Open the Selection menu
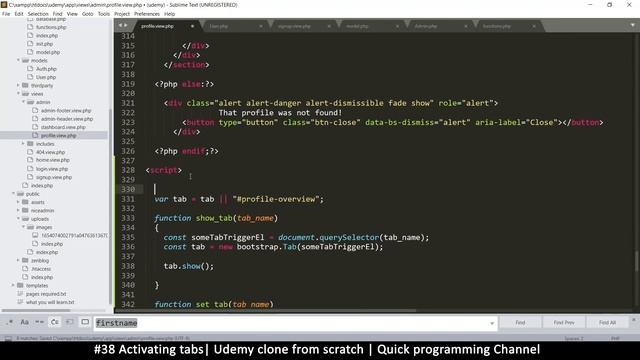 pos(38,14)
